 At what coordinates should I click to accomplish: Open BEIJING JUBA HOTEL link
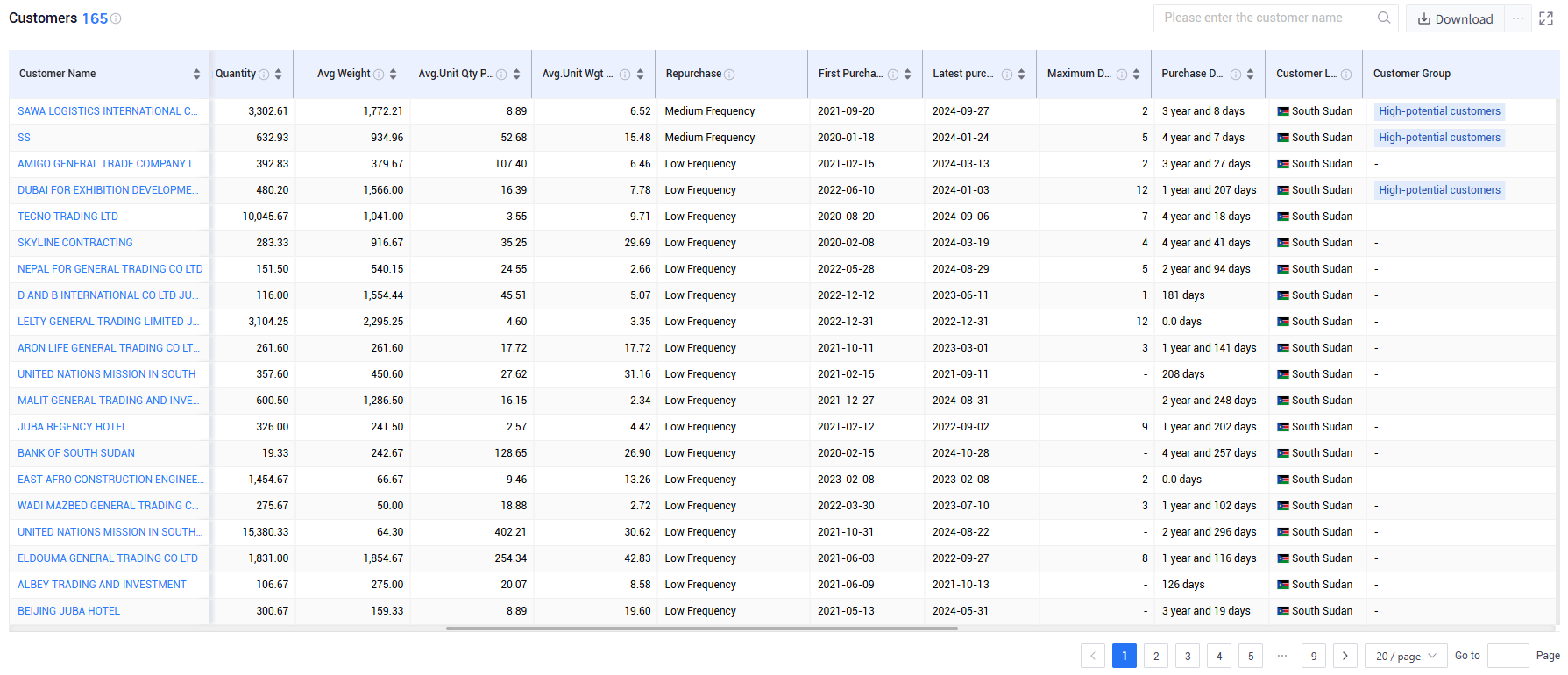(x=69, y=611)
